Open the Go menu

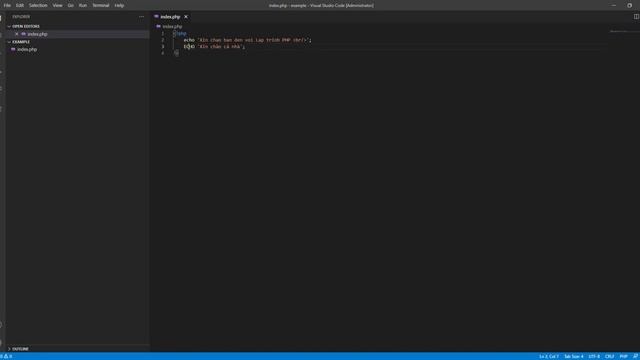[71, 5]
